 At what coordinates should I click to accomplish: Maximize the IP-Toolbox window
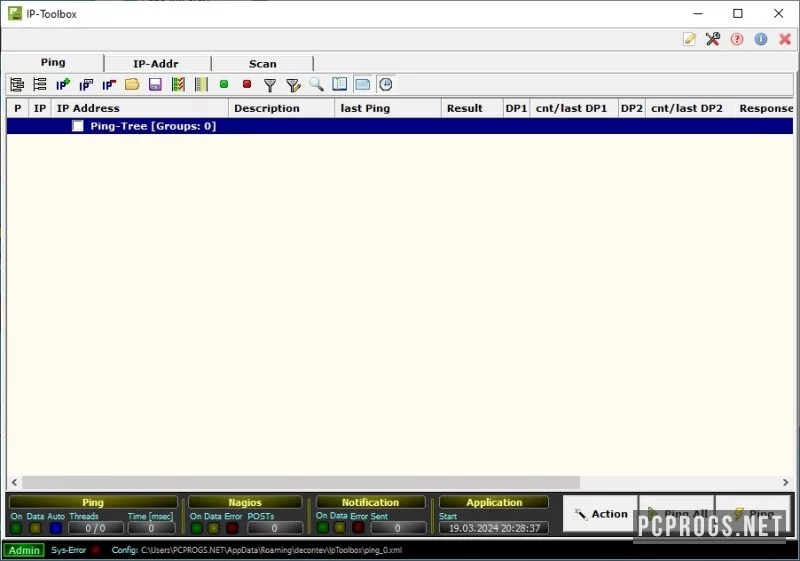(738, 14)
